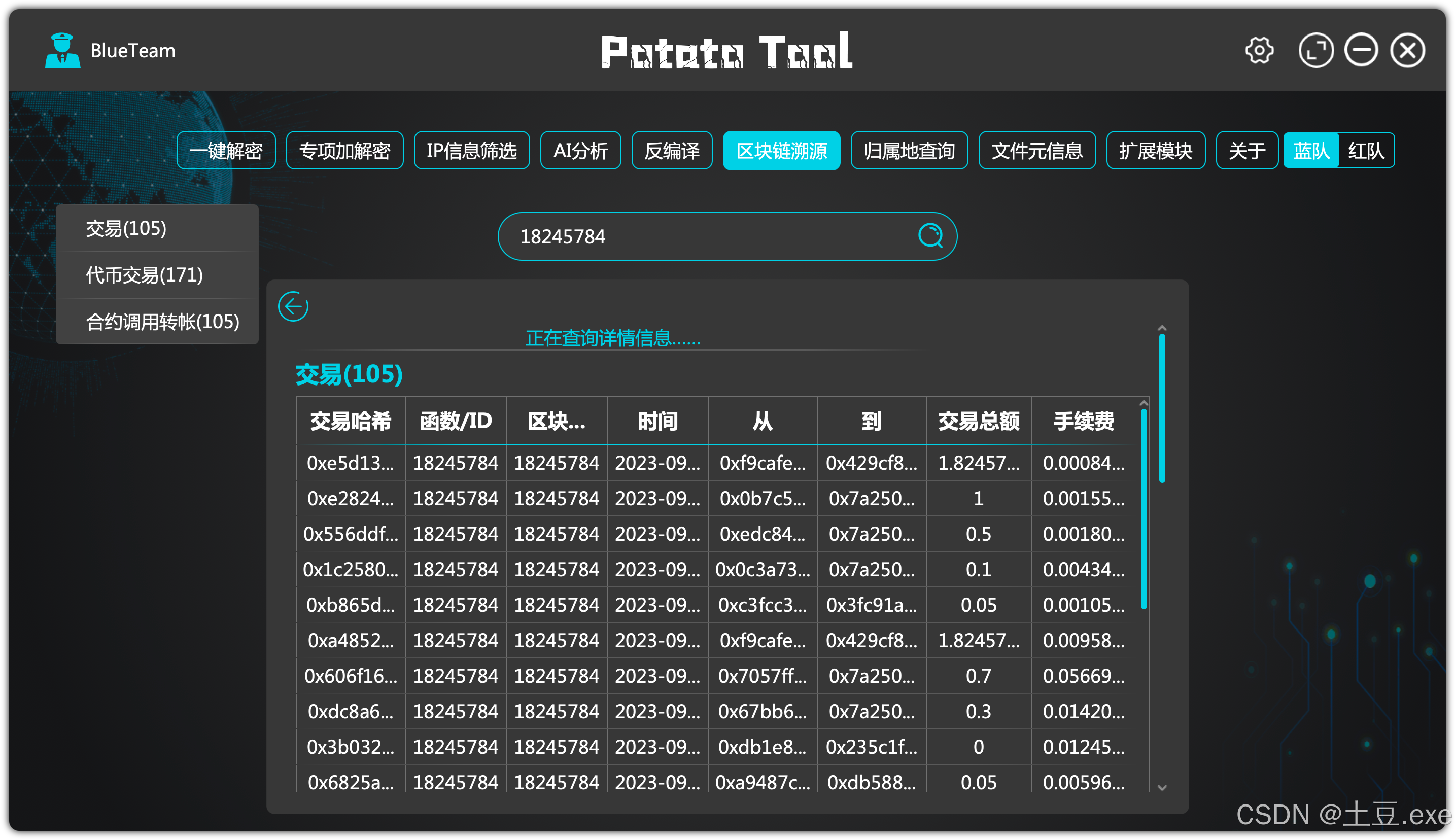Click the BlueTeam avatar icon

point(62,51)
